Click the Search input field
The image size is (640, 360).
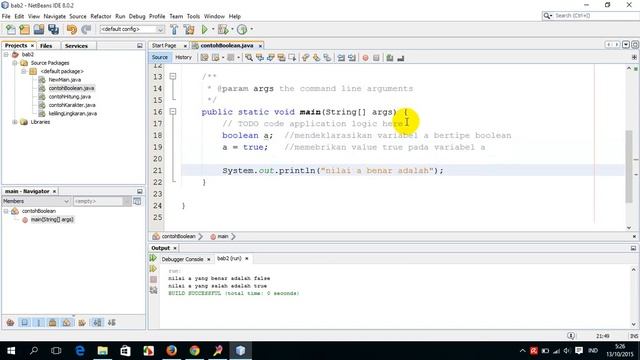[595, 16]
